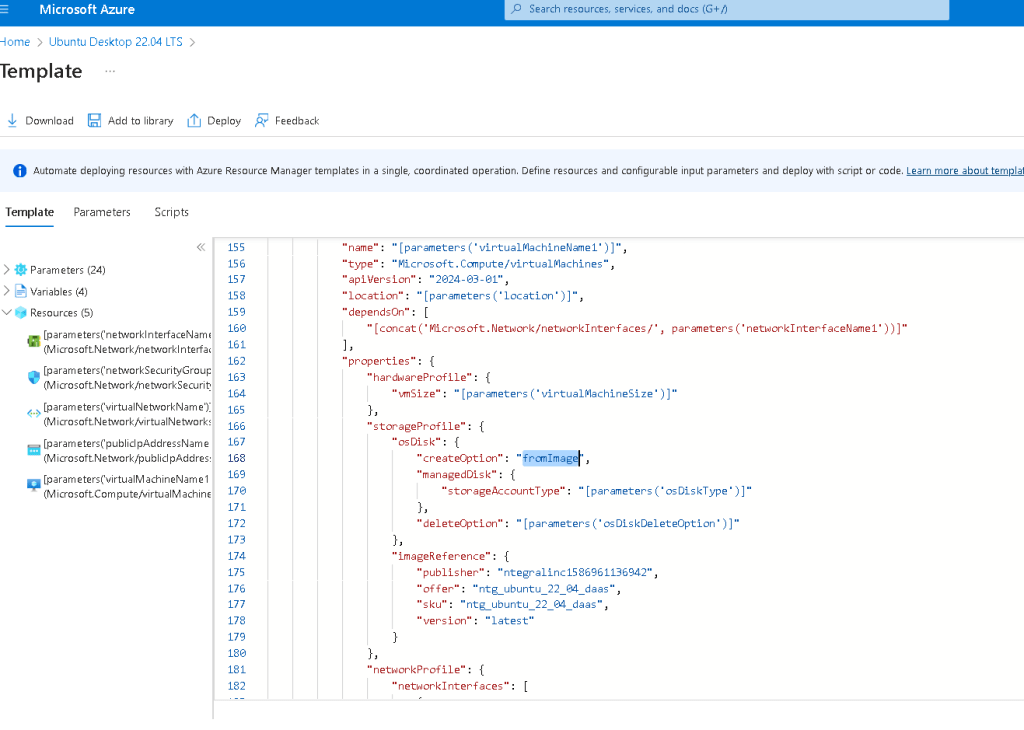Open the ellipsis menu beside Template title

pyautogui.click(x=110, y=71)
